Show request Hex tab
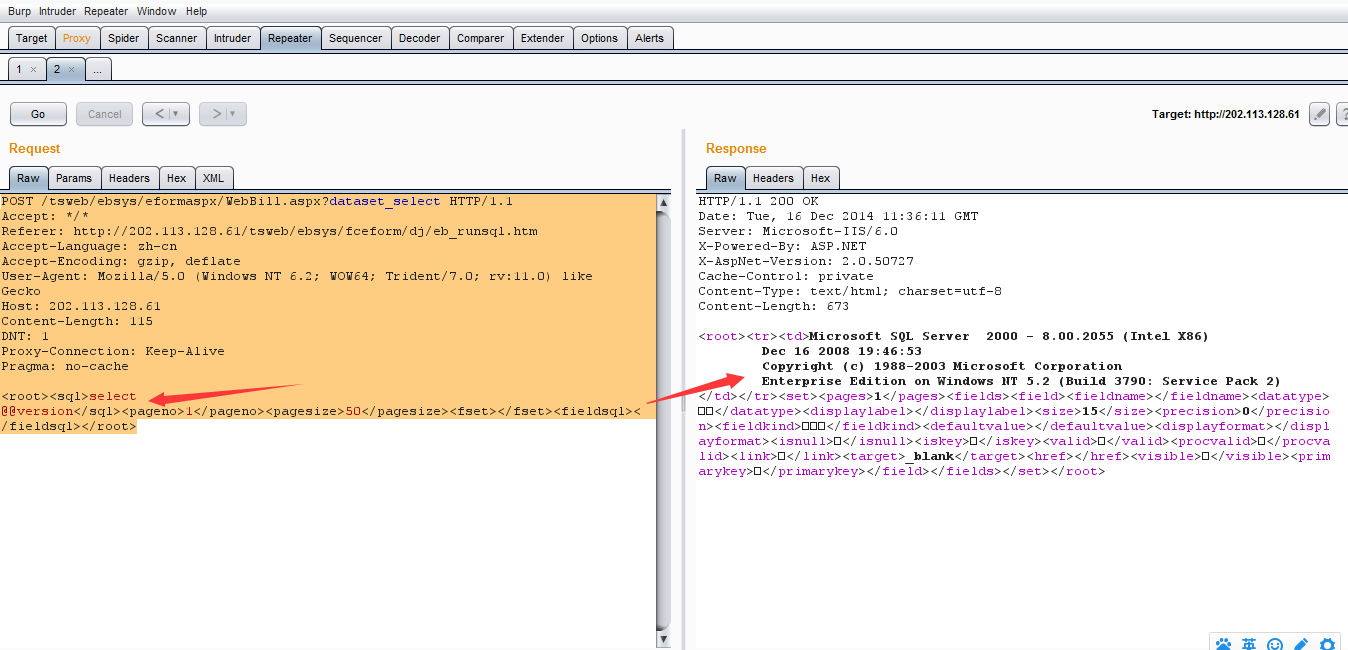This screenshot has width=1348, height=650. pyautogui.click(x=177, y=178)
